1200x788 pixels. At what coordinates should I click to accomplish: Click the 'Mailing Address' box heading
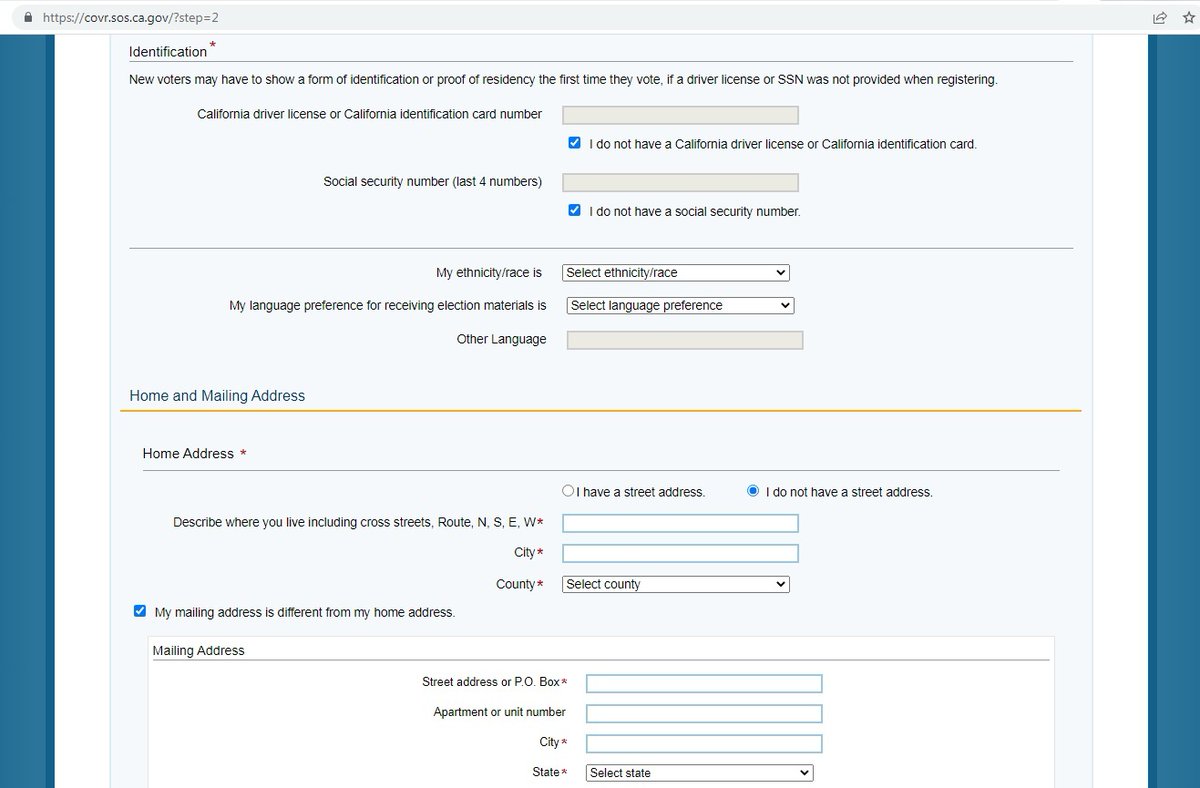[x=198, y=650]
